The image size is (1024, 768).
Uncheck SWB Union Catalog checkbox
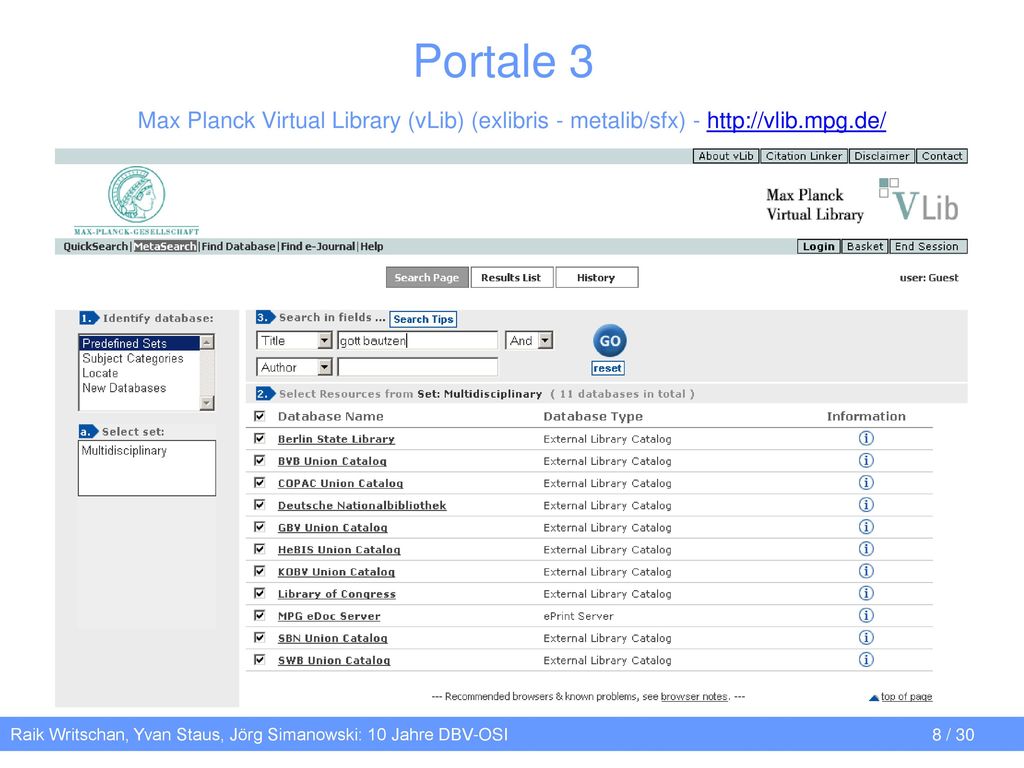point(260,660)
